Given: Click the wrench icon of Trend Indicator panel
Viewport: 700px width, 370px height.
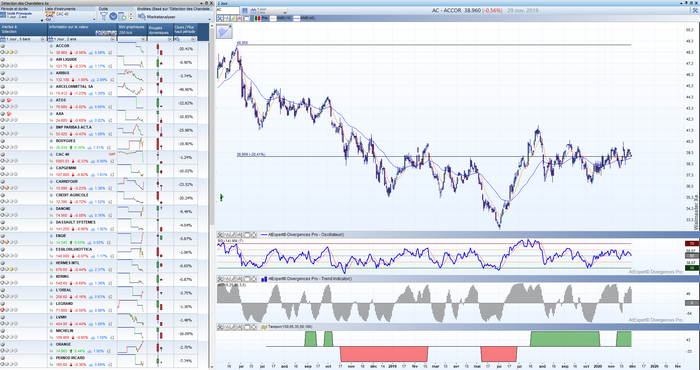Looking at the screenshot, I should [x=220, y=279].
